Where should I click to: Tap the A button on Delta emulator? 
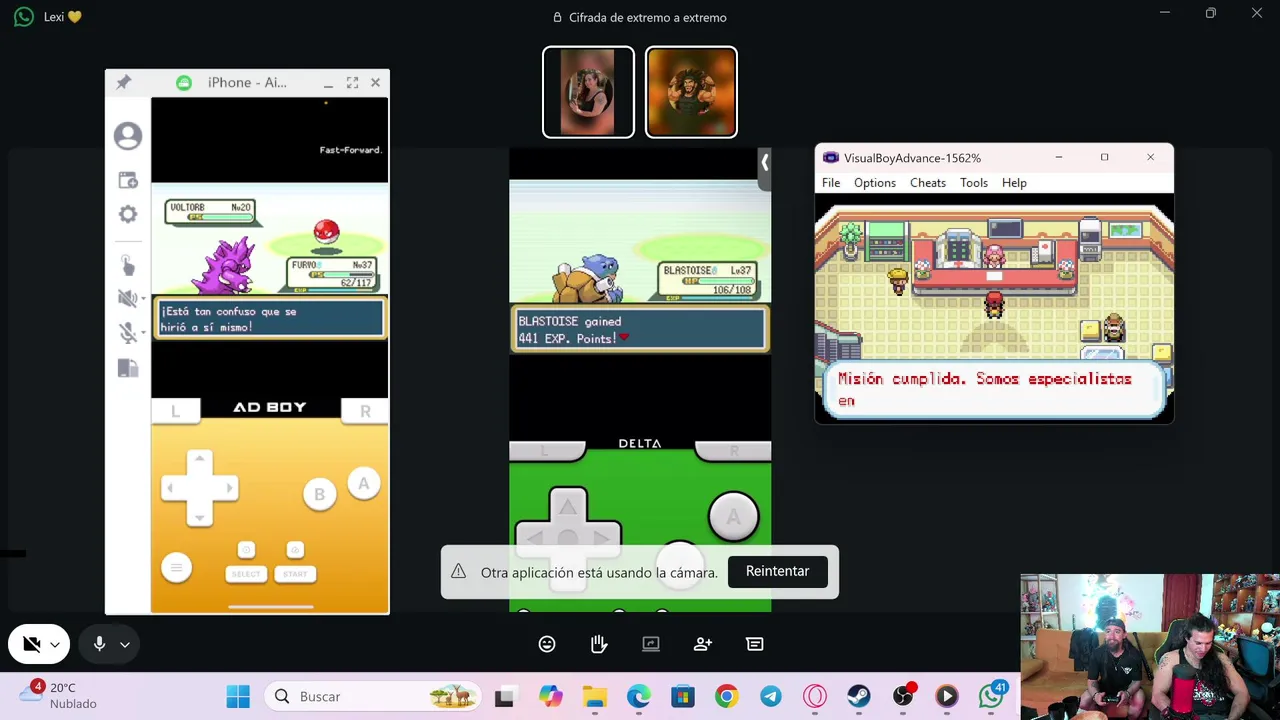pyautogui.click(x=733, y=516)
